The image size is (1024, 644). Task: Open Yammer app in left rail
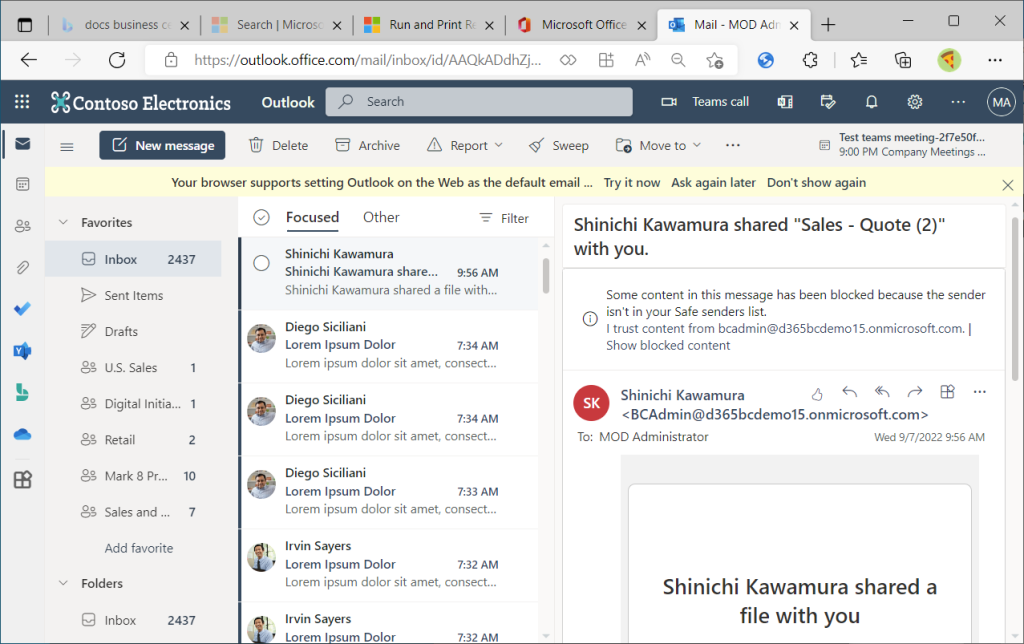tap(23, 351)
